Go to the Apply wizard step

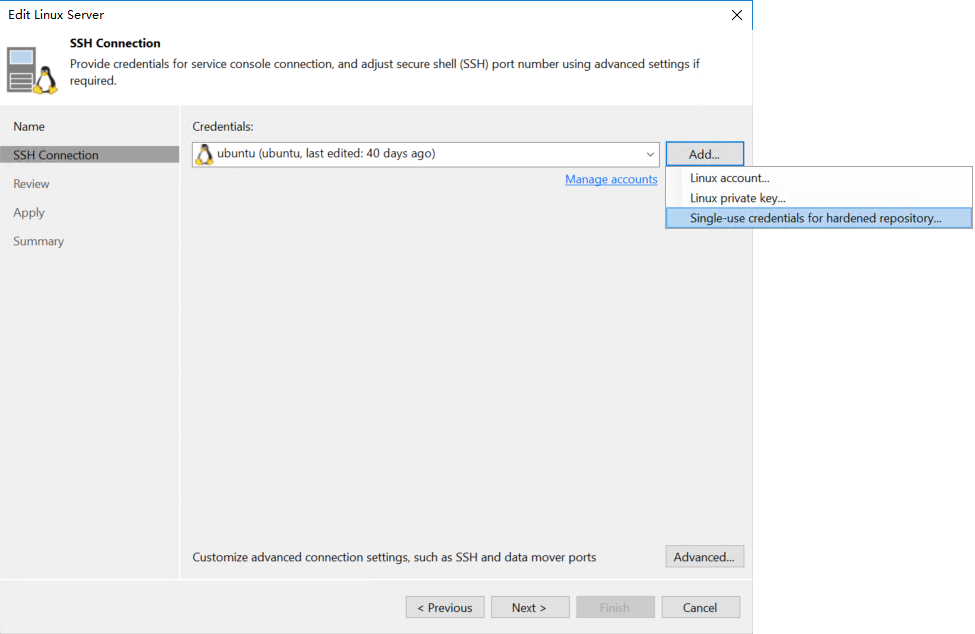point(29,213)
